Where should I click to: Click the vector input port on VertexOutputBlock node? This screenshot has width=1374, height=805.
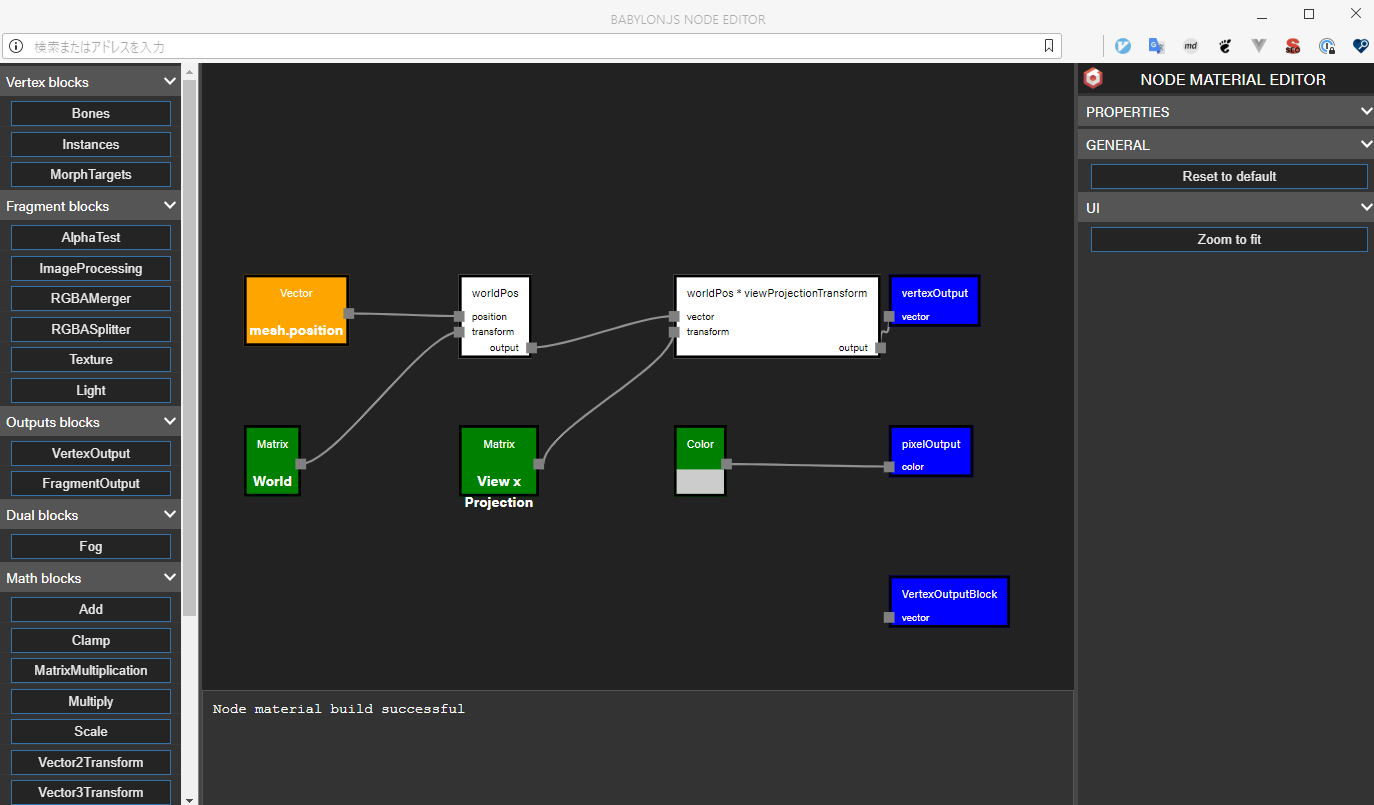pyautogui.click(x=889, y=617)
